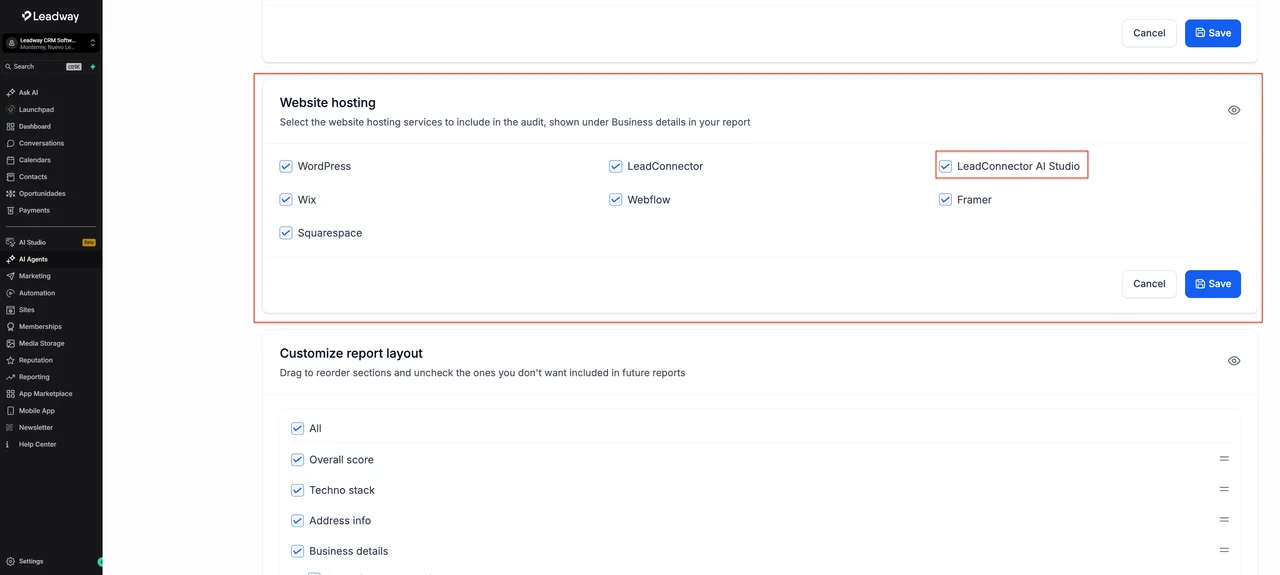Screen dimensions: 1280x575
Task: Grab the reorder handle for Overall score
Action: (1224, 459)
